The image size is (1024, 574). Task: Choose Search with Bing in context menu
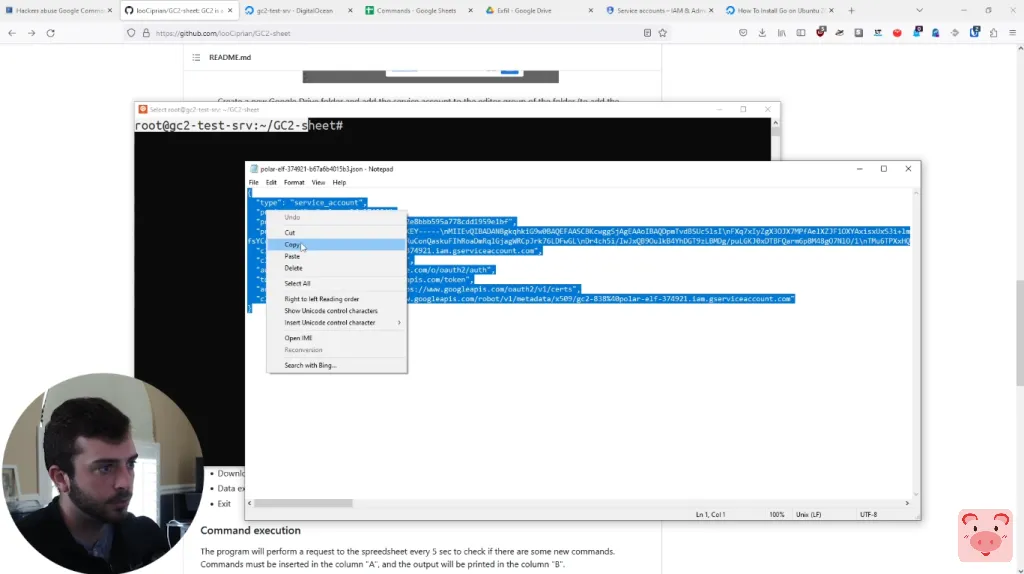tap(336, 366)
